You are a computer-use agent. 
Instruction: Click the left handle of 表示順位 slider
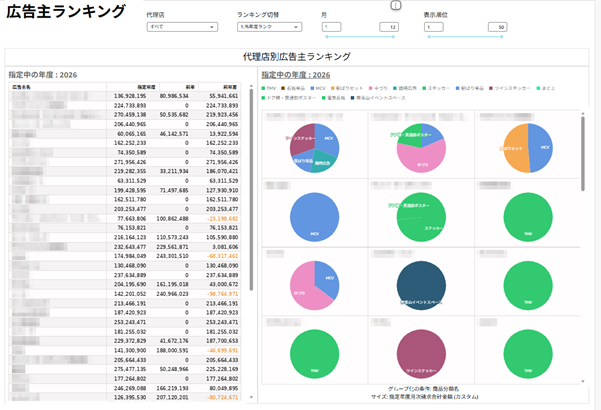429,37
